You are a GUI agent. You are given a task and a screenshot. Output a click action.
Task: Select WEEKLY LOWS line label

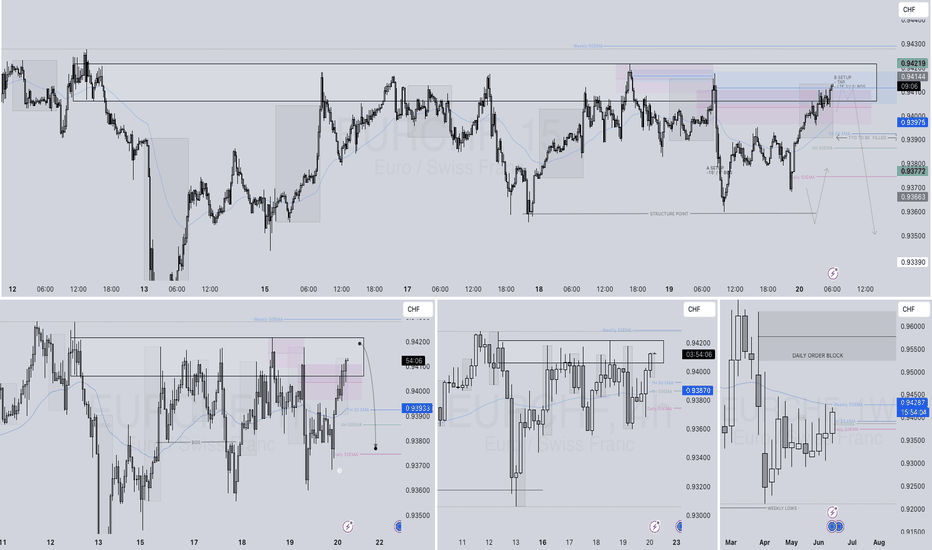coord(782,508)
